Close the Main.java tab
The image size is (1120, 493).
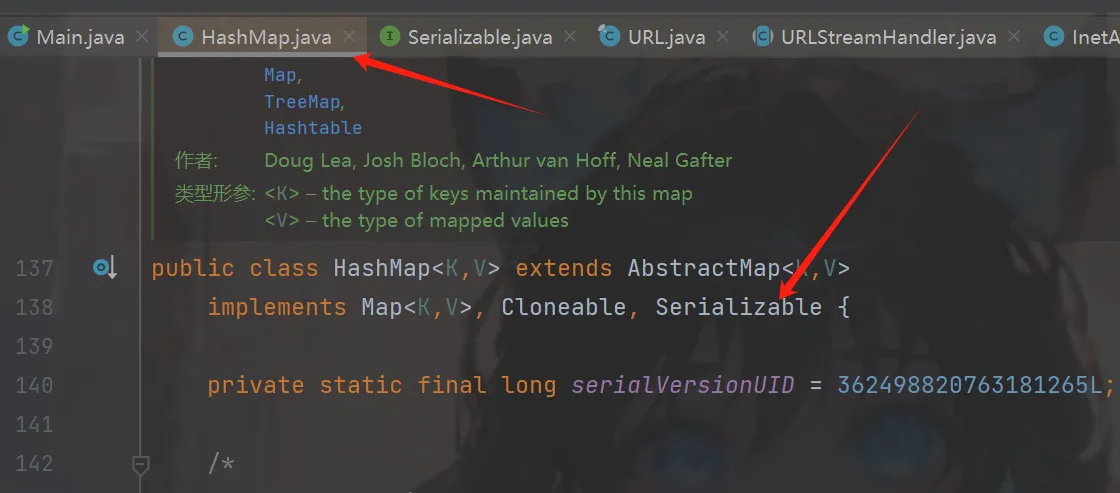click(141, 36)
